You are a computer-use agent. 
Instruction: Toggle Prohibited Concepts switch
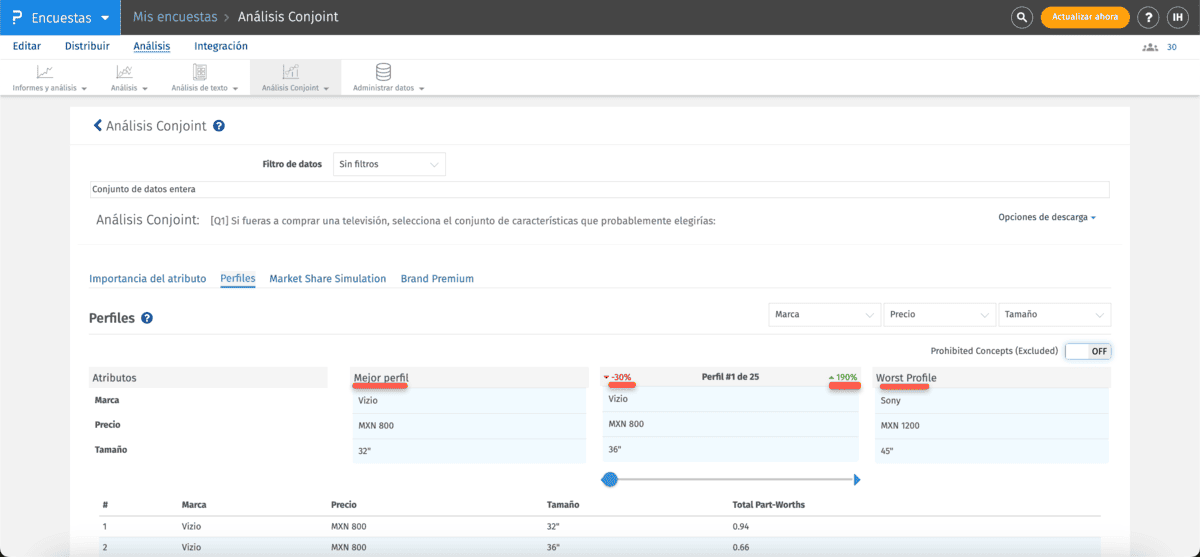coord(1088,351)
